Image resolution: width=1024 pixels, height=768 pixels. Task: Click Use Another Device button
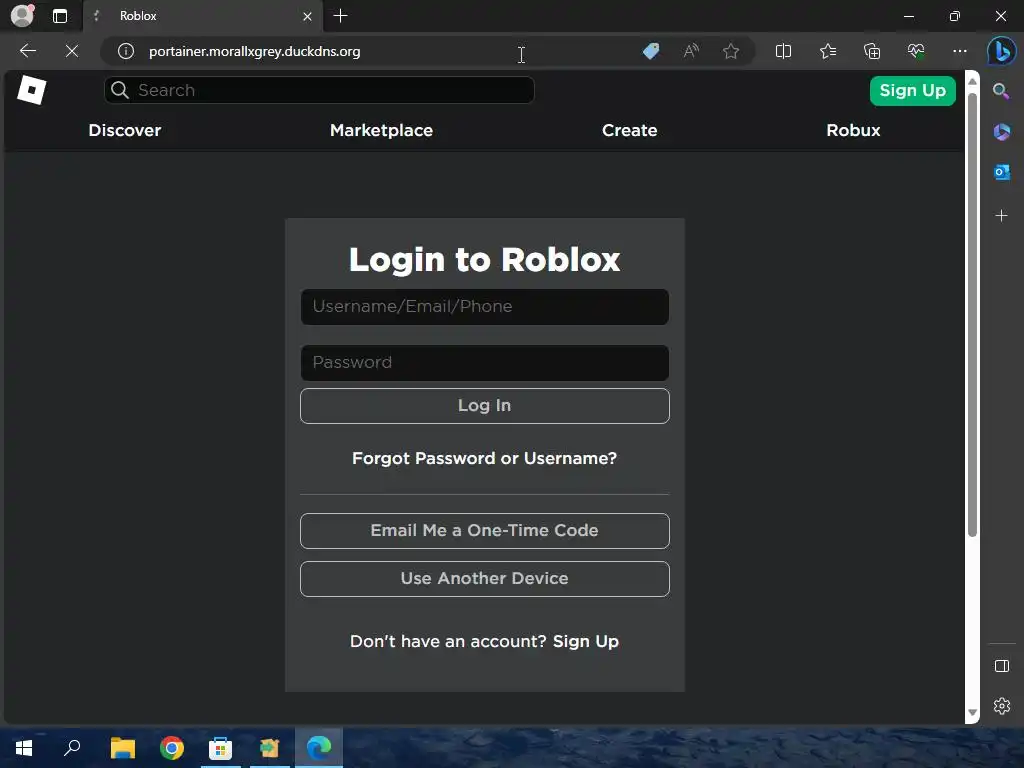[x=485, y=579]
